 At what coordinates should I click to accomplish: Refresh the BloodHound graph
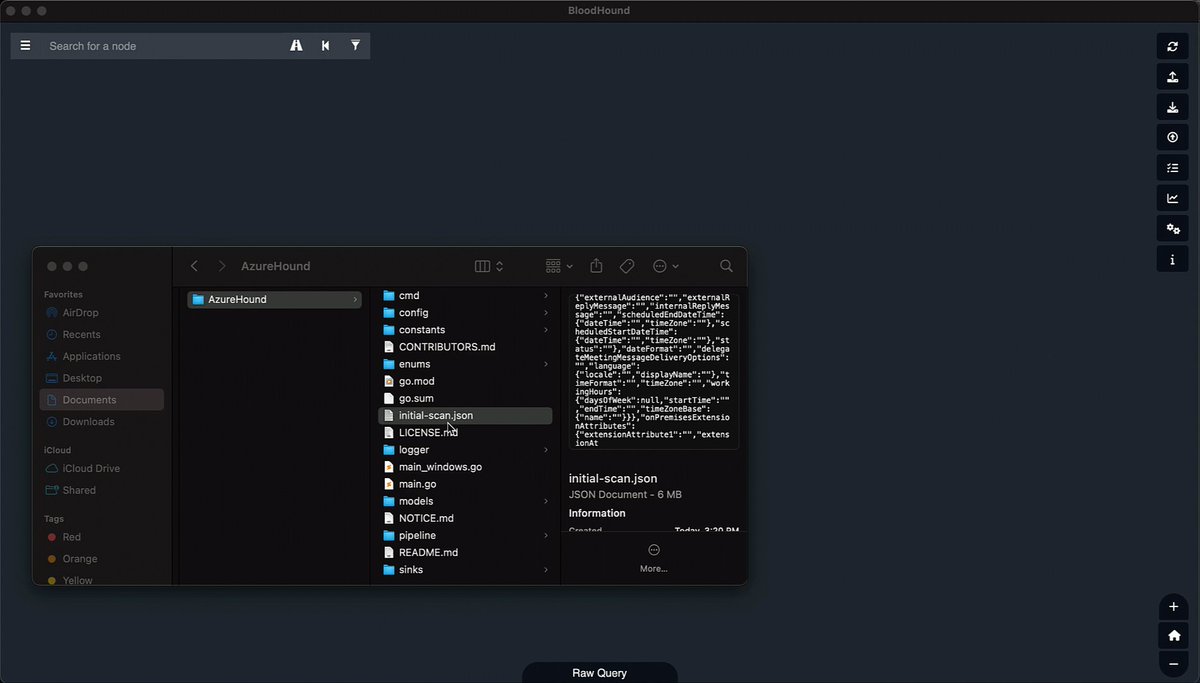pyautogui.click(x=1173, y=46)
